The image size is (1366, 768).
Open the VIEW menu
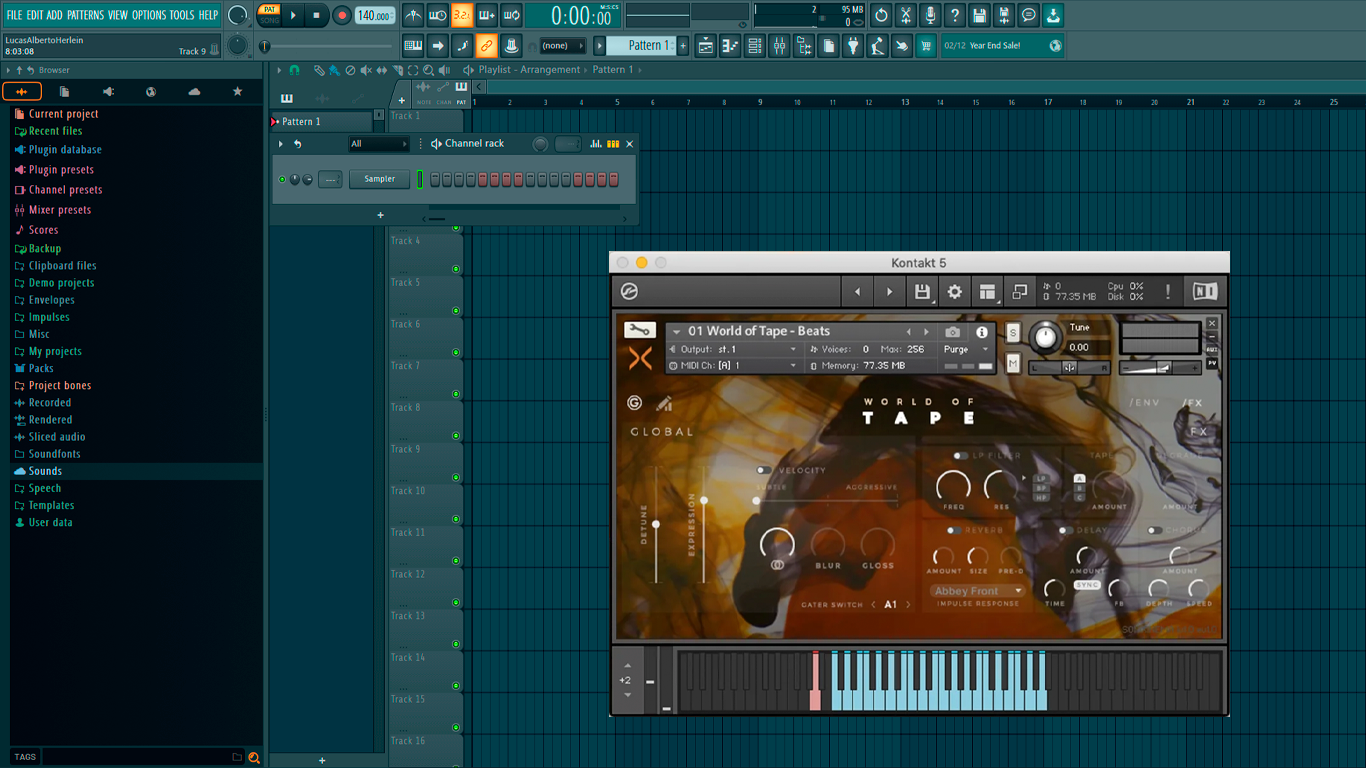118,15
